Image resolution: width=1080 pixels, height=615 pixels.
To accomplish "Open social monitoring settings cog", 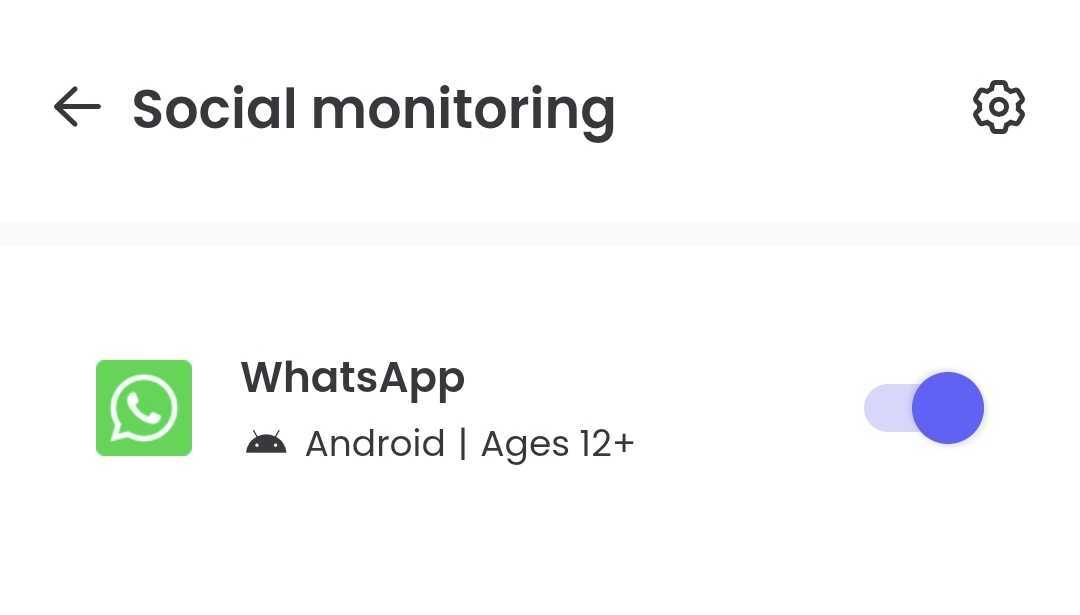I will (x=998, y=107).
